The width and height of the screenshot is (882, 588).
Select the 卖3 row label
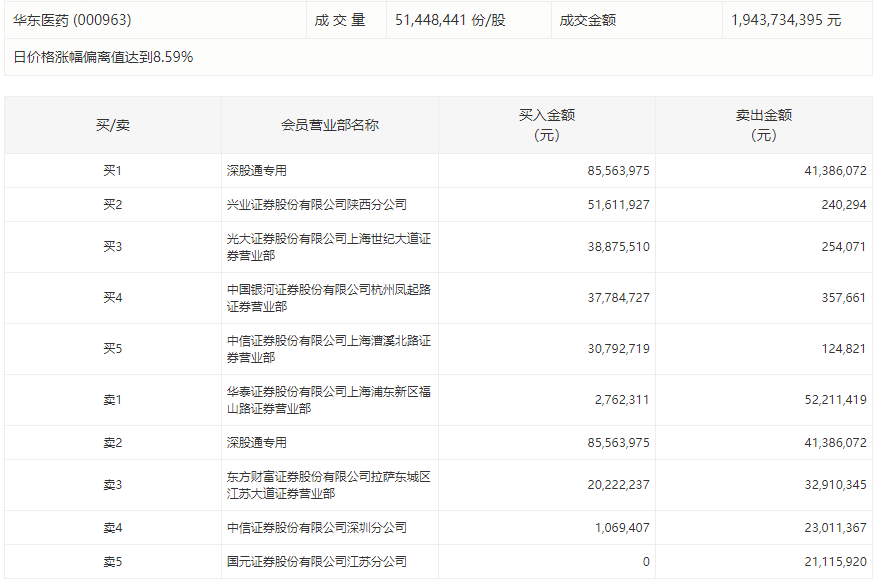click(112, 484)
